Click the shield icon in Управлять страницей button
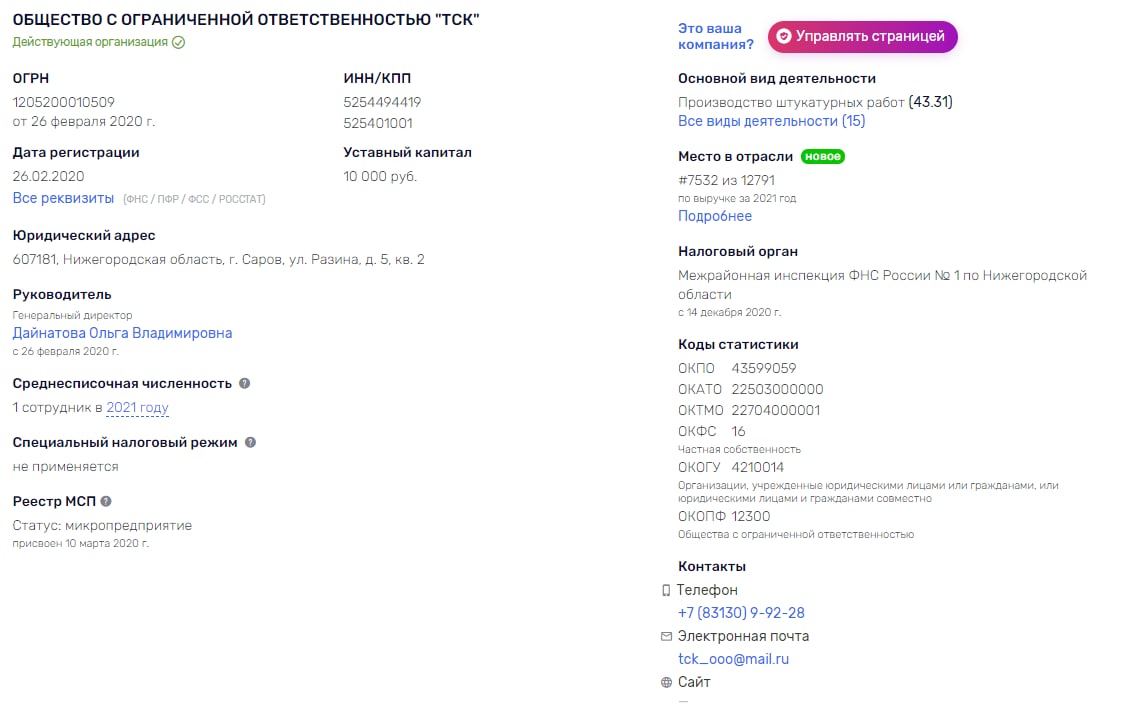 click(783, 37)
